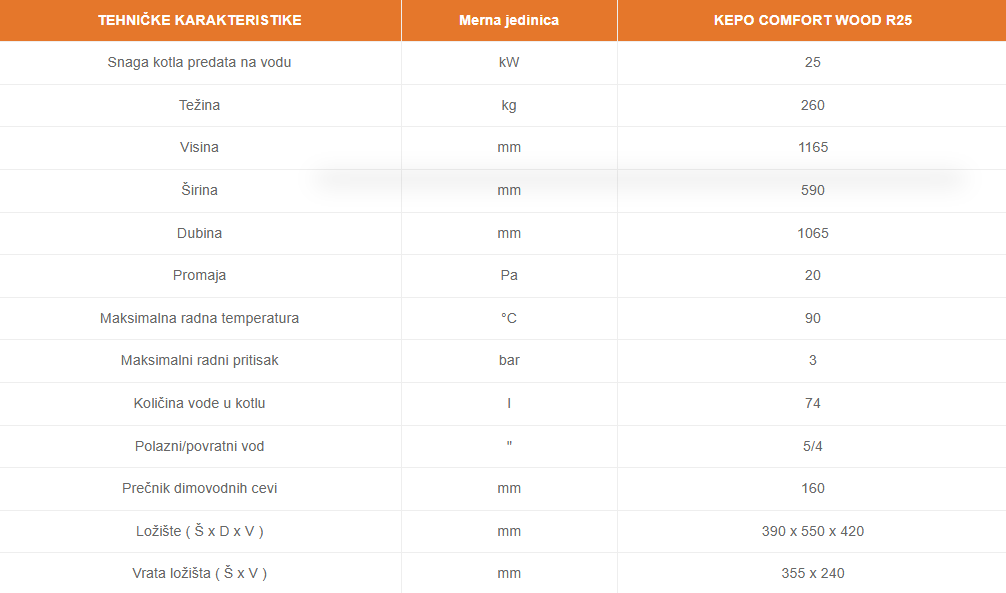Click the Visina value 1165

tap(812, 147)
